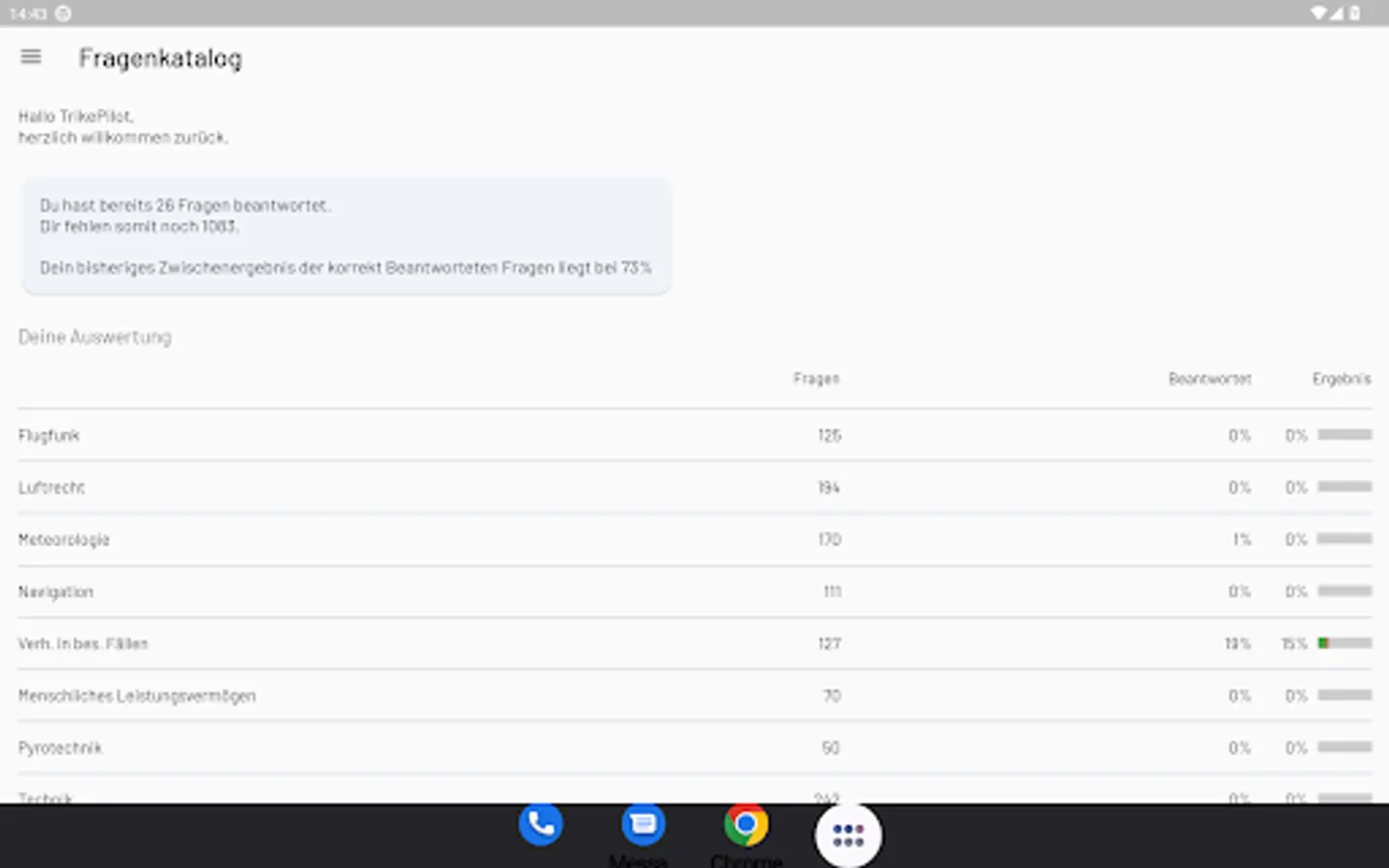1389x868 pixels.
Task: Open the hamburger navigation menu
Action: tap(31, 57)
